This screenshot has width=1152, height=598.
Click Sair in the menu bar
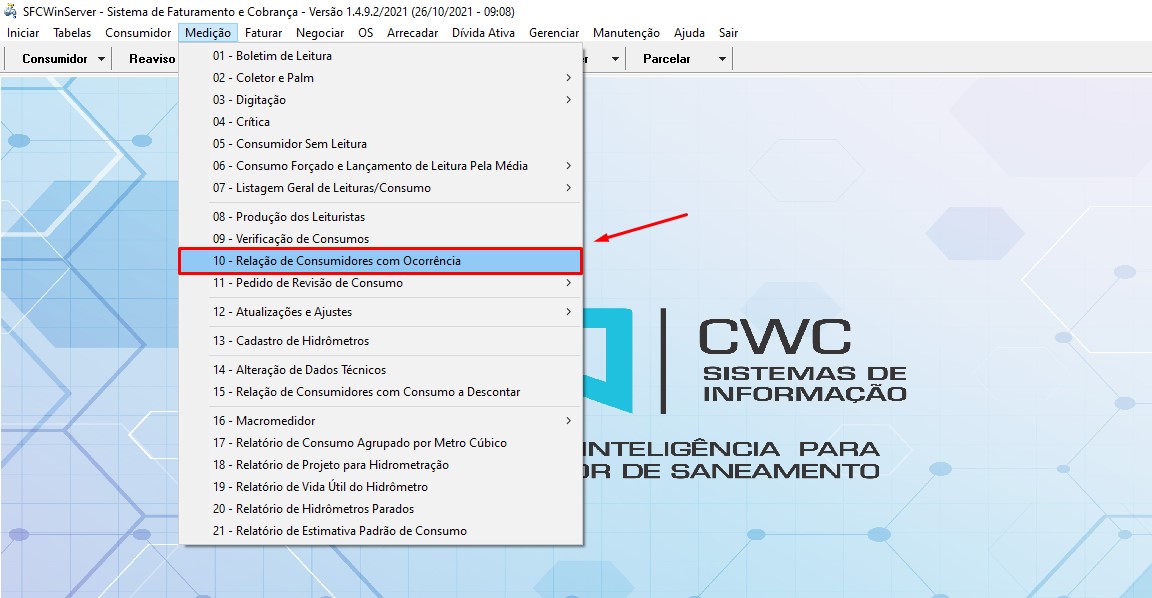[728, 32]
